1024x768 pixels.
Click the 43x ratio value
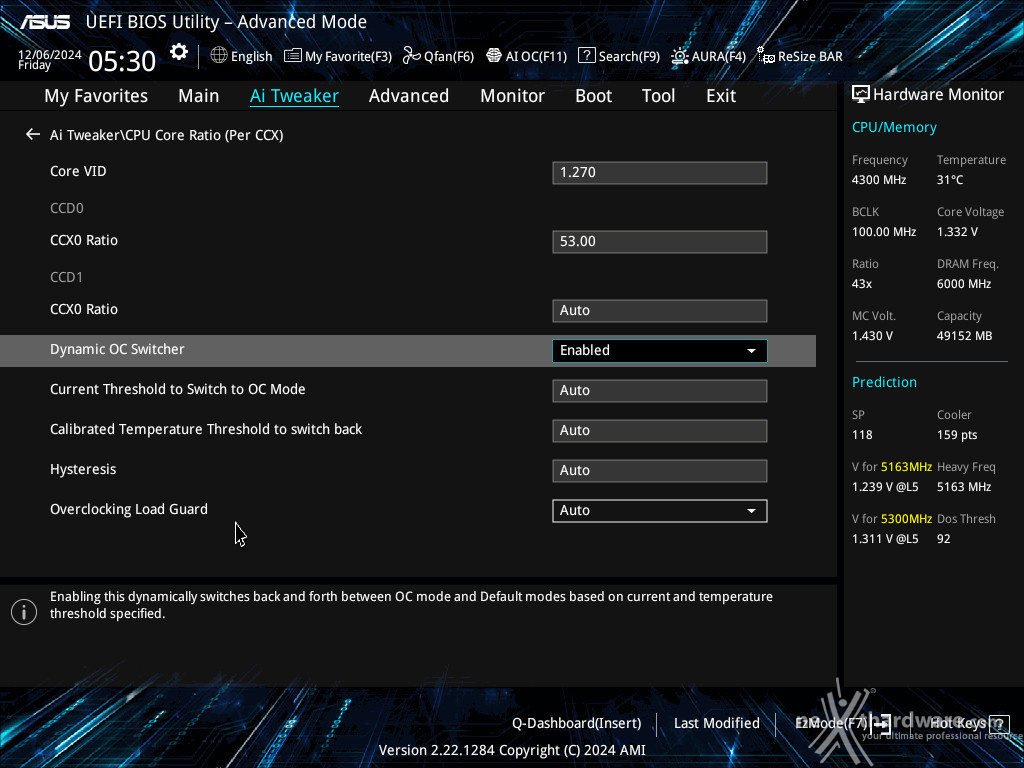[x=862, y=284]
